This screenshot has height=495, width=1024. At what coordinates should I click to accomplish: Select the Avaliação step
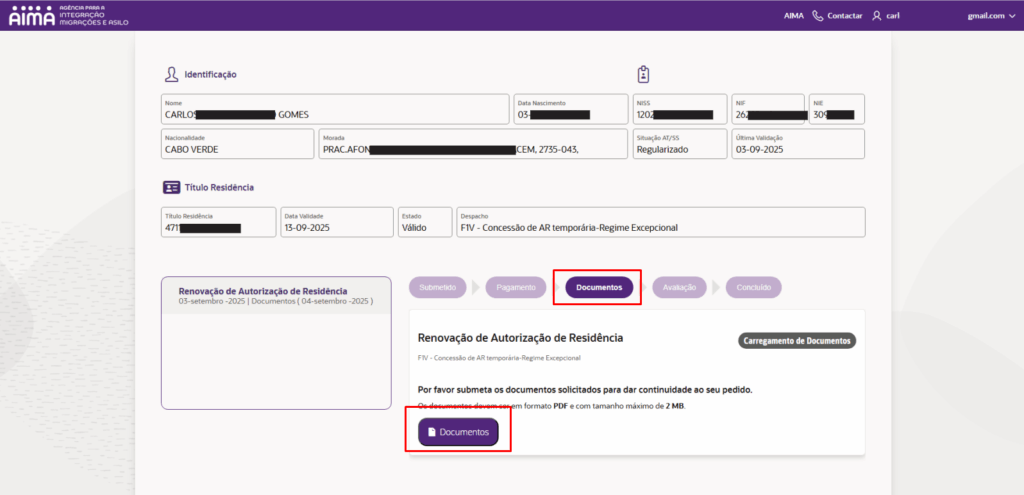click(x=679, y=287)
